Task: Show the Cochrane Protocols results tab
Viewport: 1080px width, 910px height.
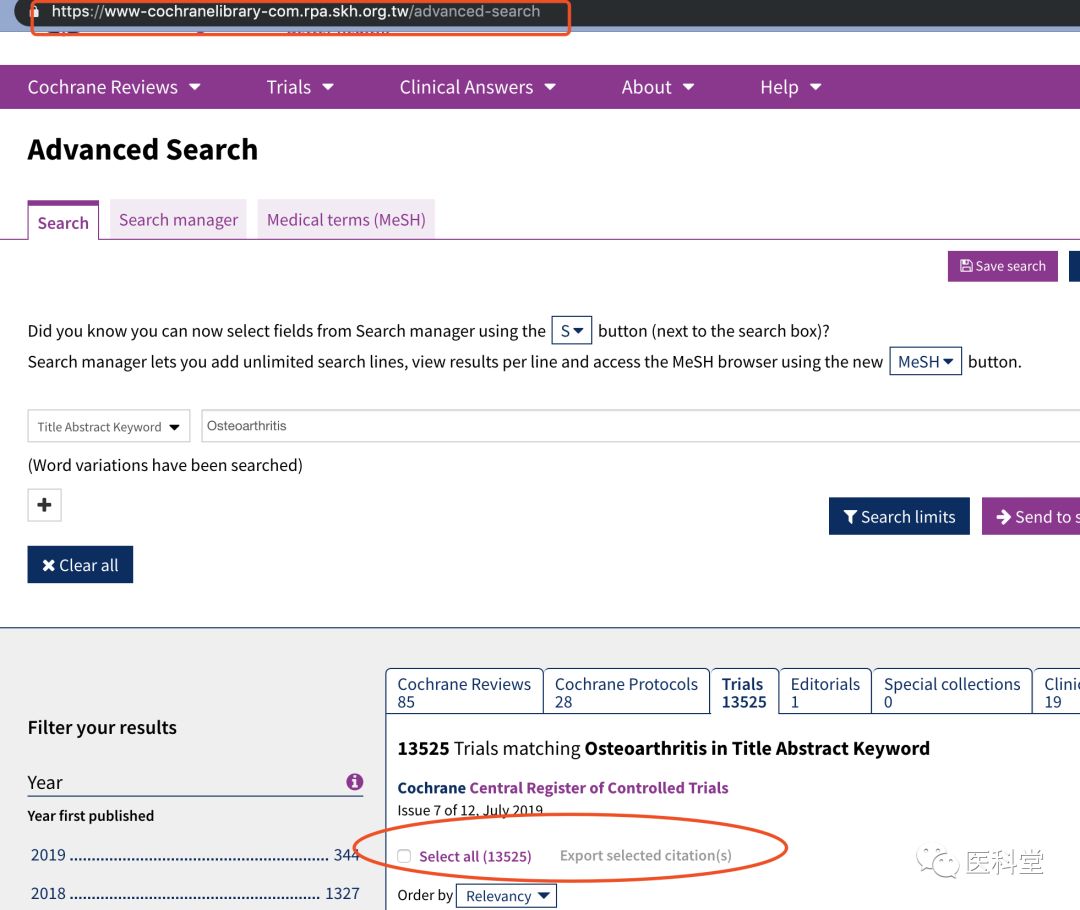Action: coord(626,692)
